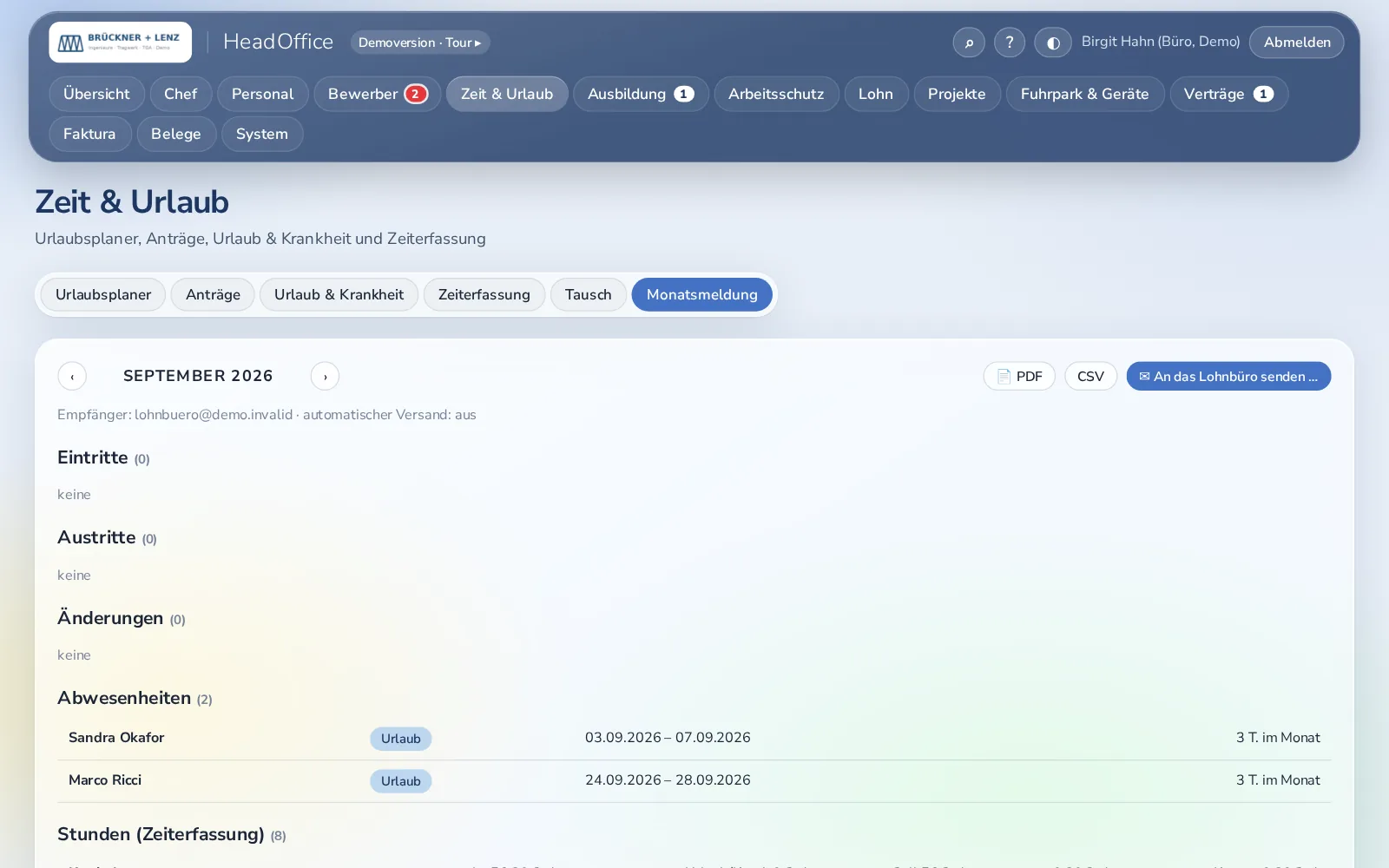This screenshot has width=1389, height=868.
Task: Switch to the Urlaubsplaner tab
Action: [103, 294]
